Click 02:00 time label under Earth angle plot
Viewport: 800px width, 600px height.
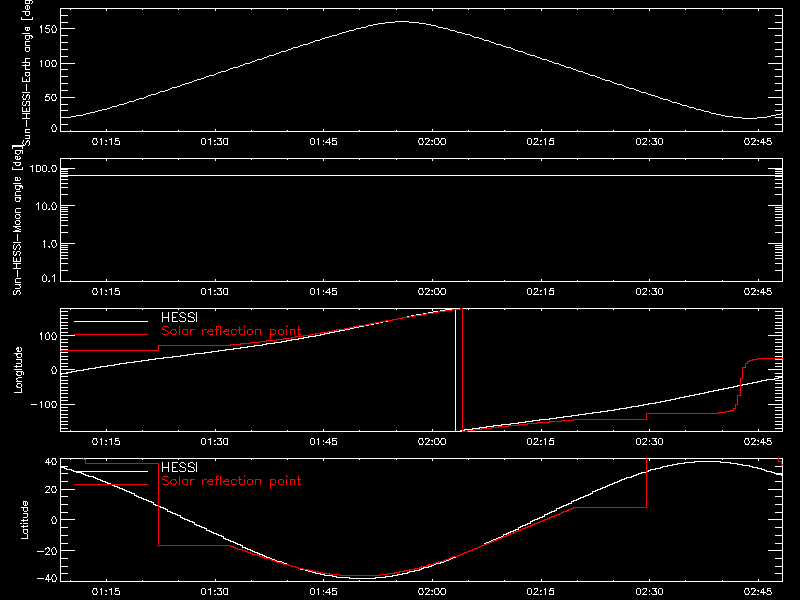[x=432, y=142]
